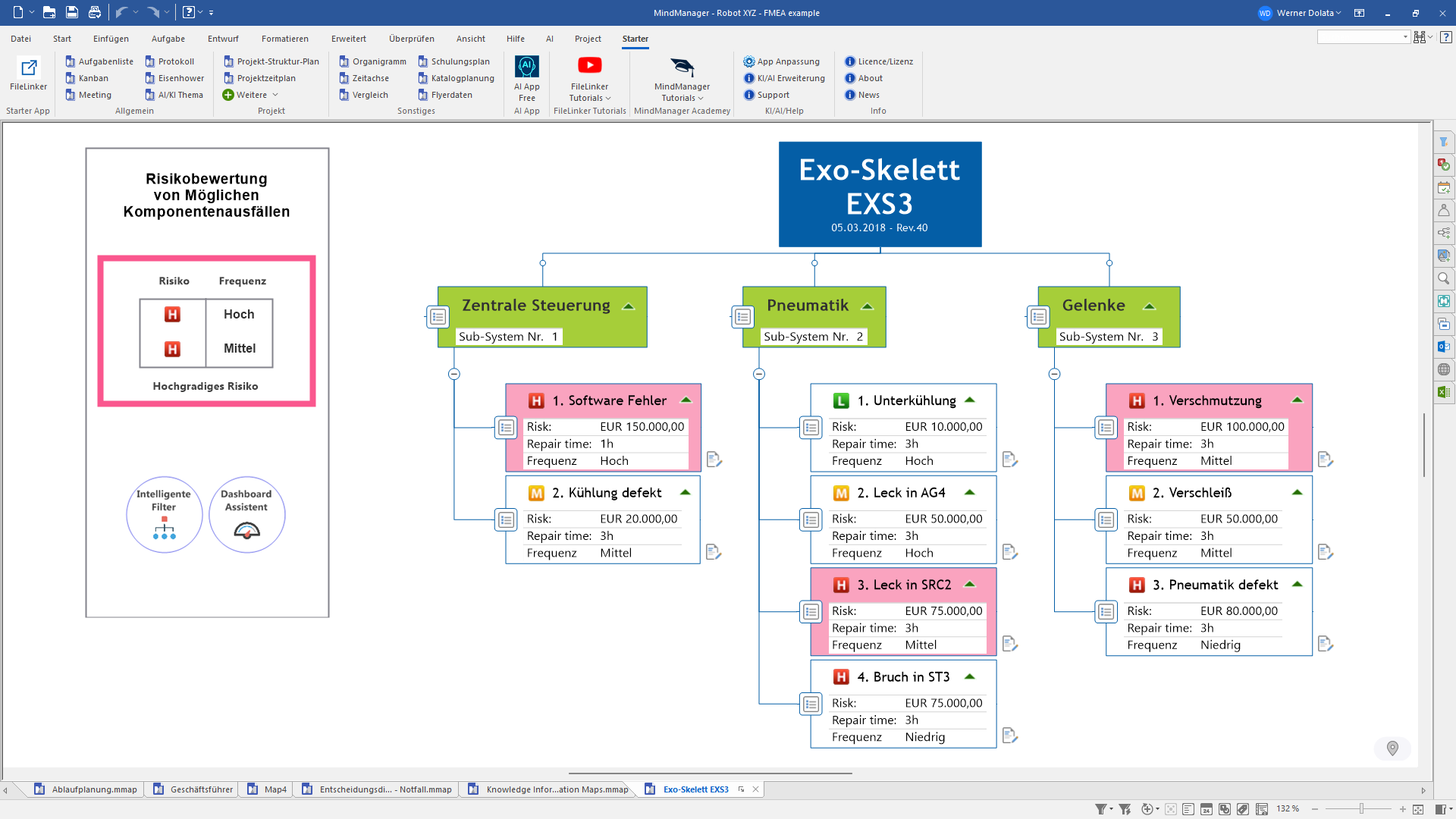This screenshot has height=819, width=1456.
Task: Collapse properties arrow on Zentrale Steuerung
Action: pos(628,306)
